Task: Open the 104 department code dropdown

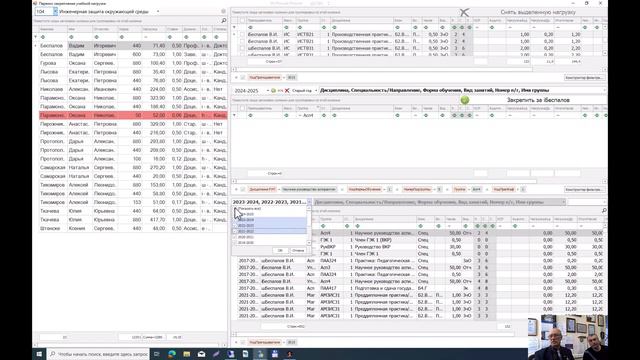Action: 56,12
